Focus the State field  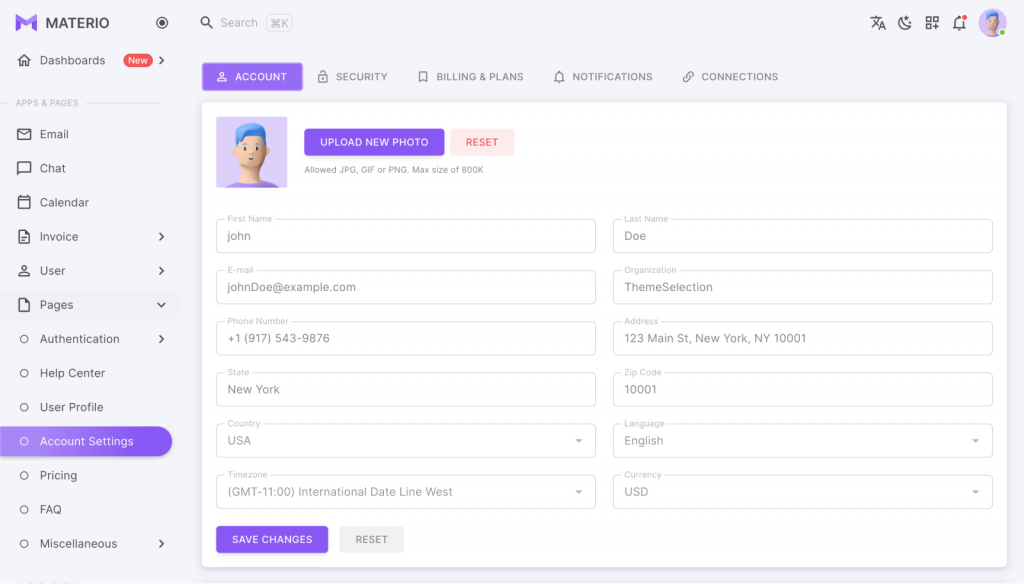point(406,389)
